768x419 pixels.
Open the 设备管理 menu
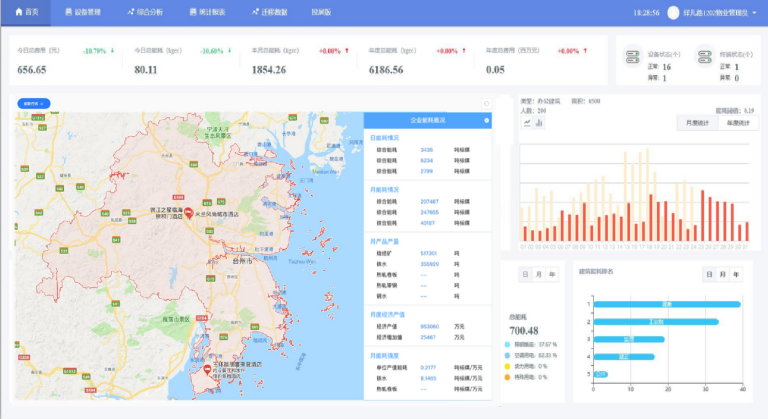pyautogui.click(x=83, y=12)
